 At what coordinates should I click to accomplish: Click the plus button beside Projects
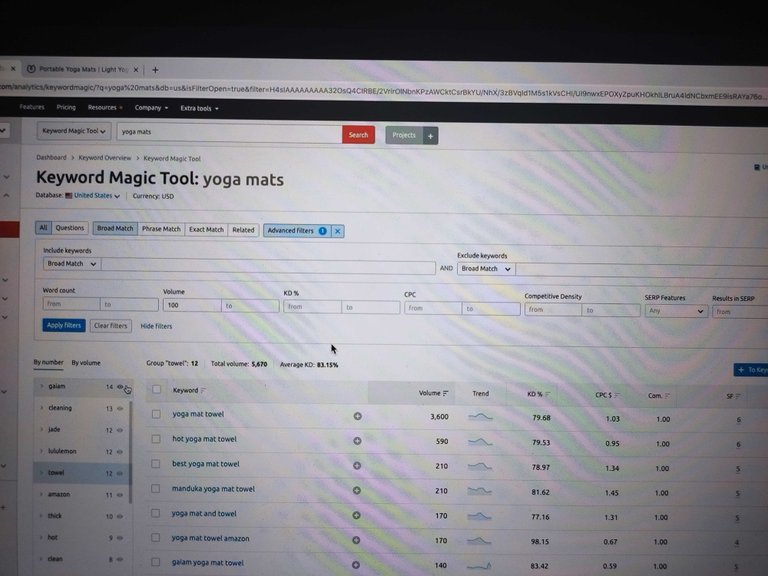(x=431, y=136)
